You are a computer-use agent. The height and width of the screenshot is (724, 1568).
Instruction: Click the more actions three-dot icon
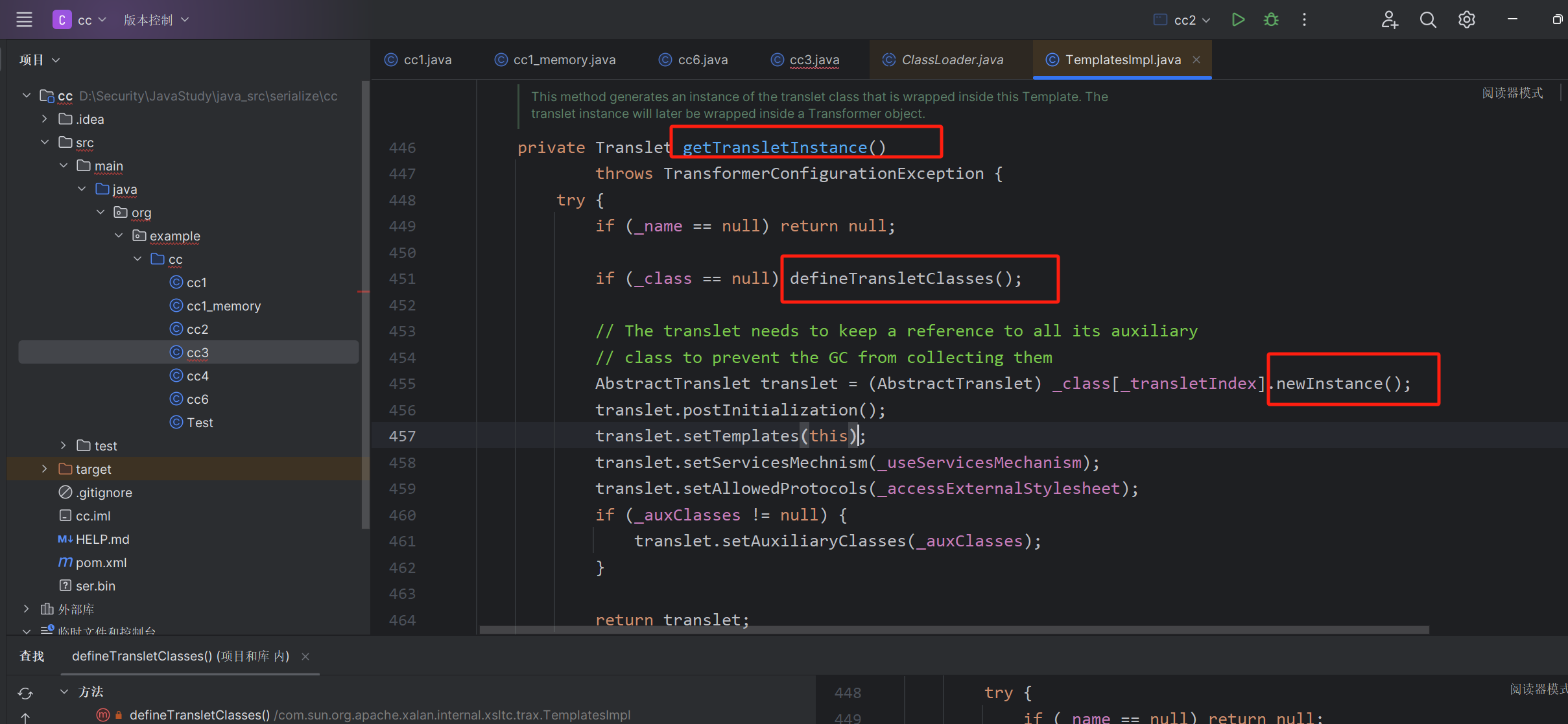pyautogui.click(x=1304, y=19)
